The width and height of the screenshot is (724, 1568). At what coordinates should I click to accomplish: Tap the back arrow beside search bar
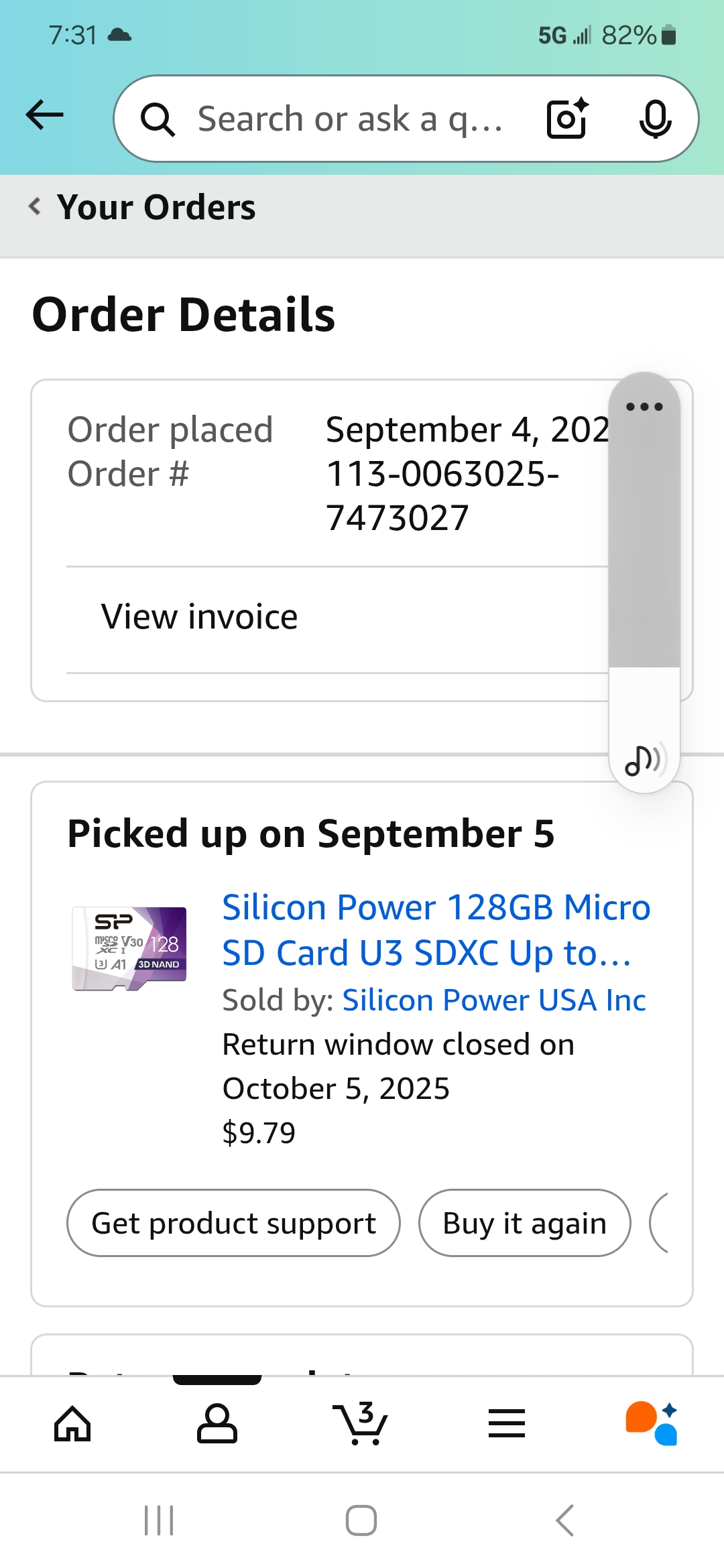coord(44,115)
